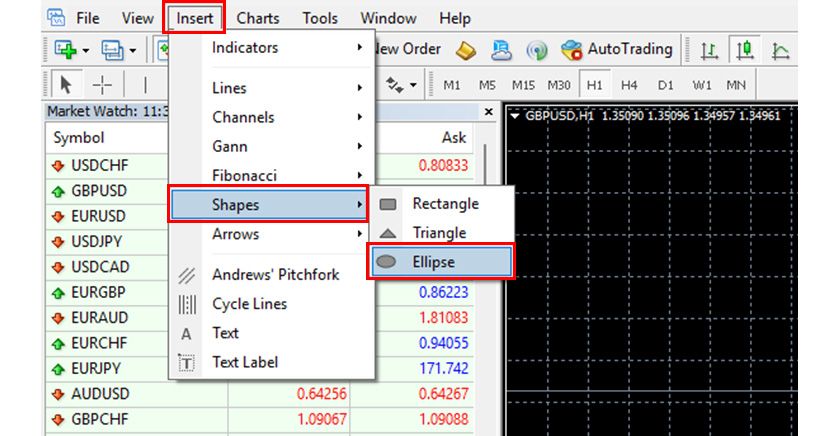
Task: Pick the Triangle shape option
Action: 439,233
